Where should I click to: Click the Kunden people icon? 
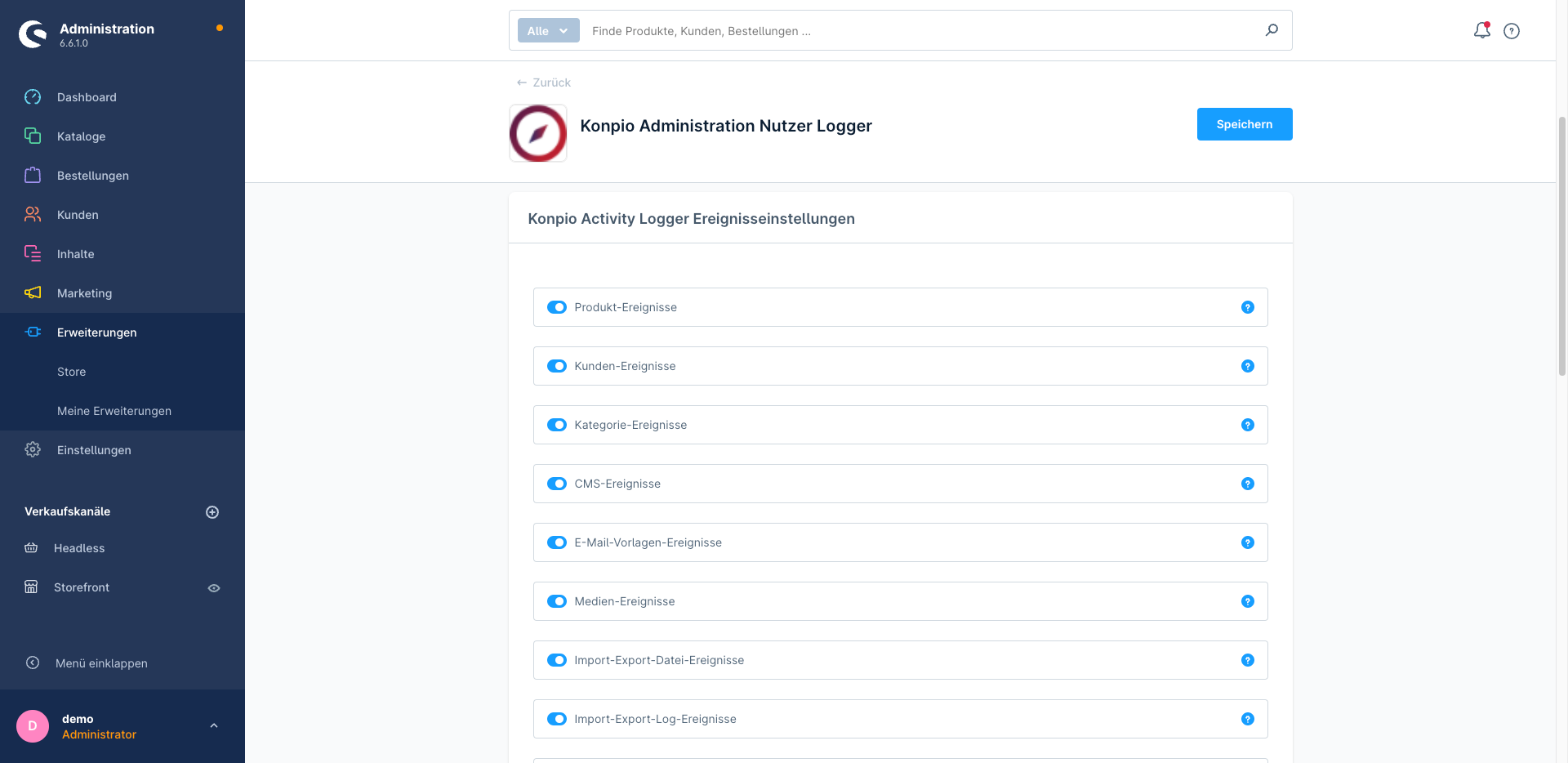tap(33, 215)
